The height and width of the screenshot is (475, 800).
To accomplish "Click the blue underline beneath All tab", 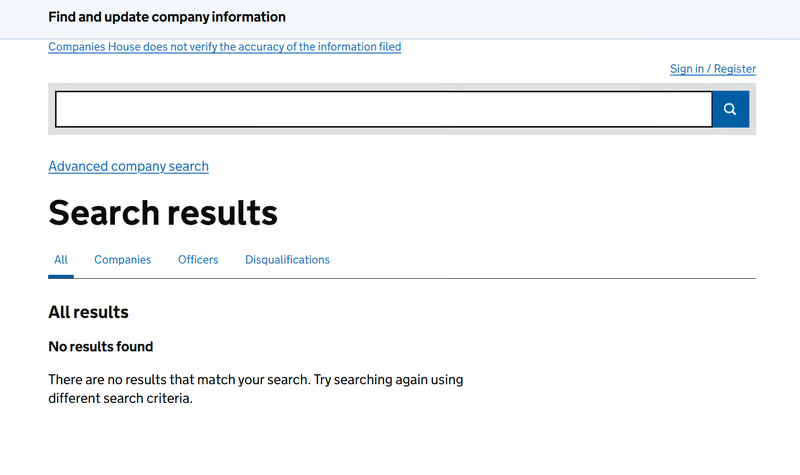I will [61, 276].
